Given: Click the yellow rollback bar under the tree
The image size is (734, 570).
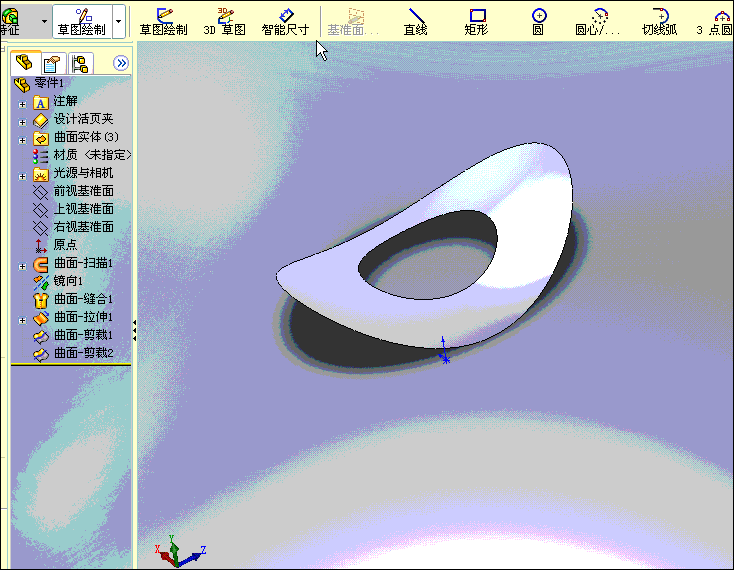Looking at the screenshot, I should 71,364.
